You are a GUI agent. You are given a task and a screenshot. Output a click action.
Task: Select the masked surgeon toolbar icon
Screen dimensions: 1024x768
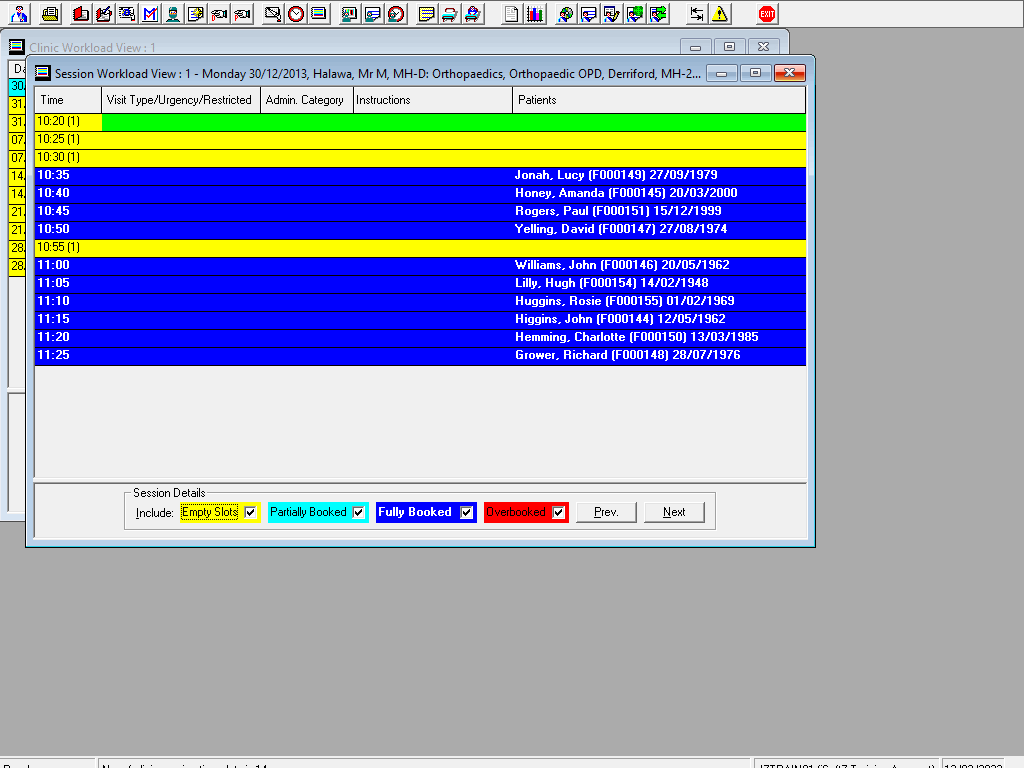tap(173, 14)
